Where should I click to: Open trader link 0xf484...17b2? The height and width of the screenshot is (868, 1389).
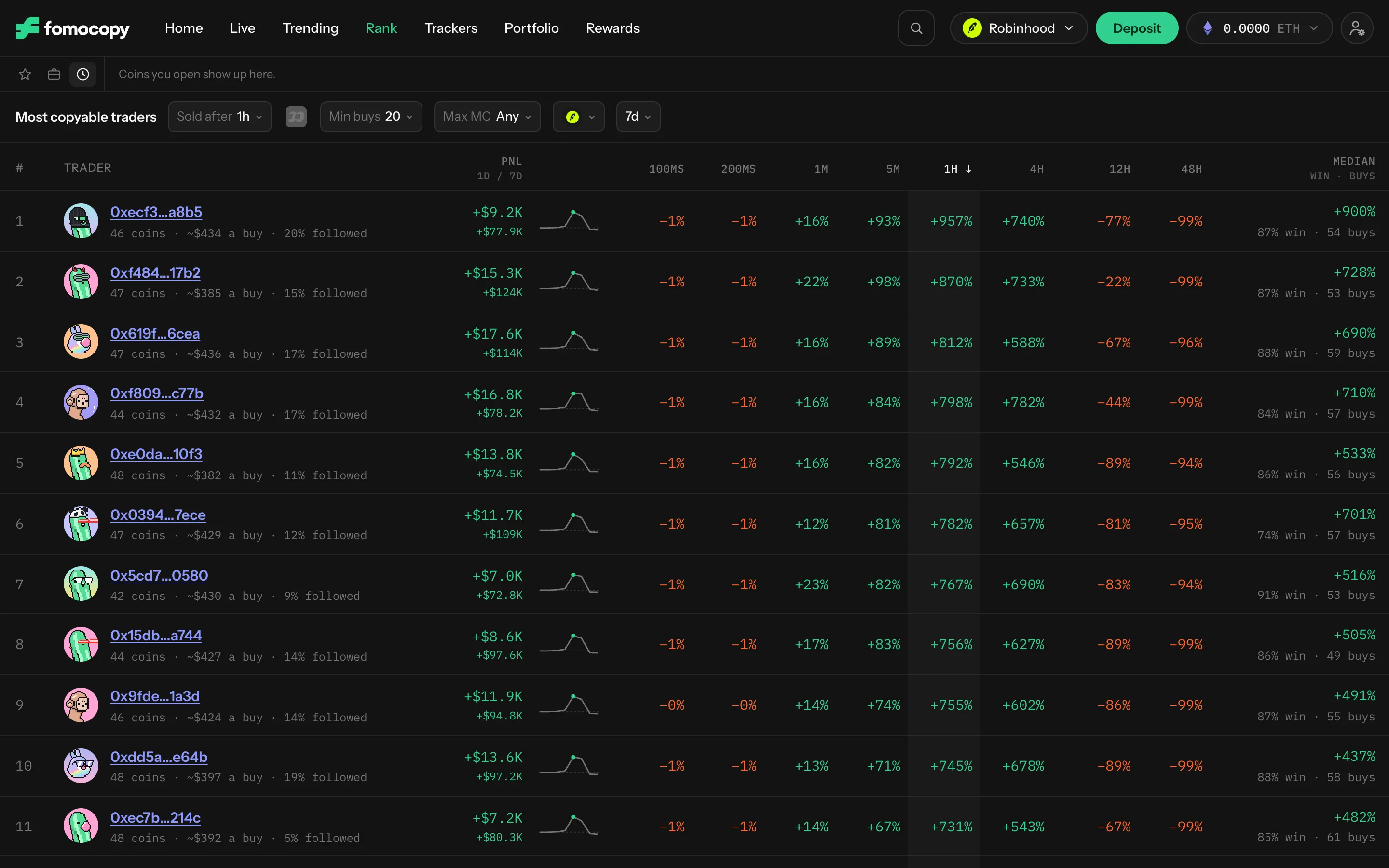(156, 272)
